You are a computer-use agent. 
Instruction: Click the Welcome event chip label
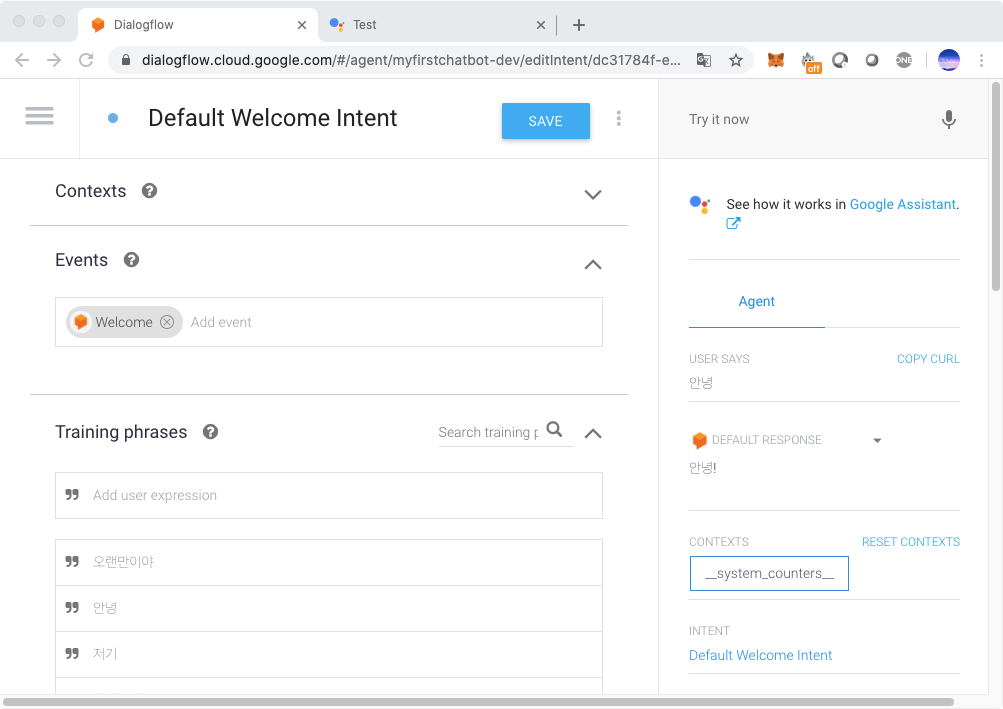pyautogui.click(x=124, y=322)
